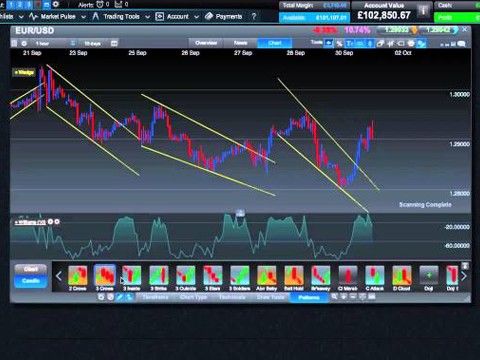Select the Breakaway candlestick pattern
The width and height of the screenshot is (480, 360).
pos(321,278)
